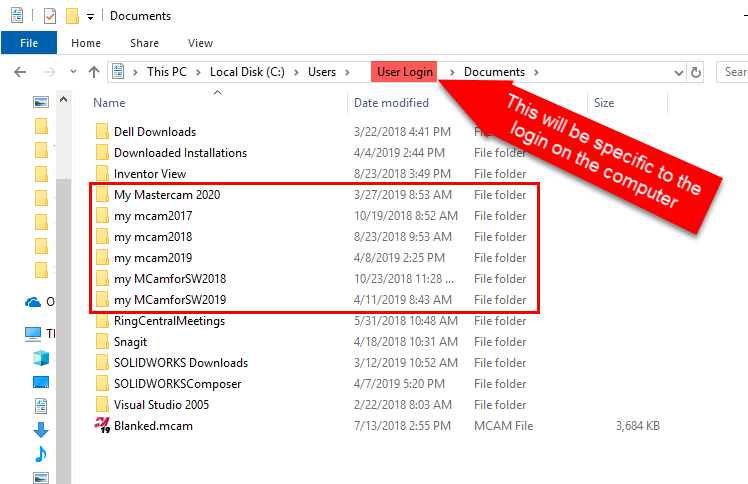Expand the chevron after This PC
This screenshot has height=484, width=748.
(198, 72)
